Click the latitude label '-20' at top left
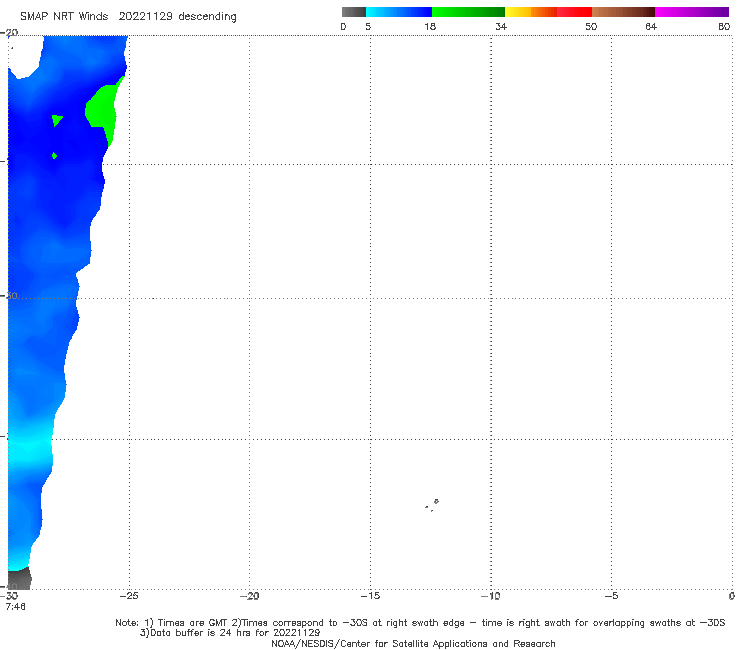The width and height of the screenshot is (740, 650). point(9,33)
